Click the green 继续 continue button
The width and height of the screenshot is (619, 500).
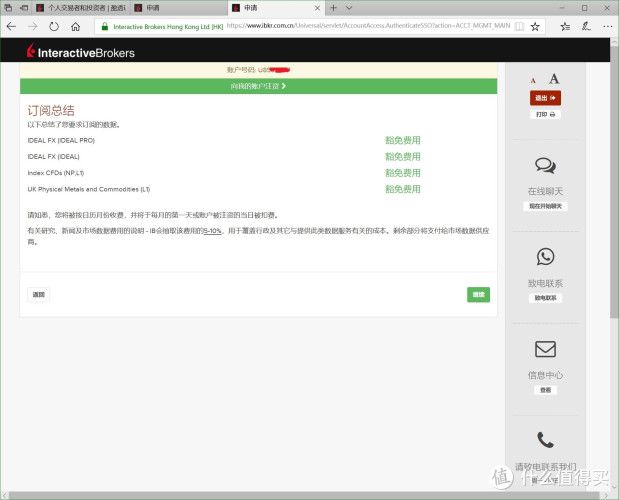tap(478, 294)
